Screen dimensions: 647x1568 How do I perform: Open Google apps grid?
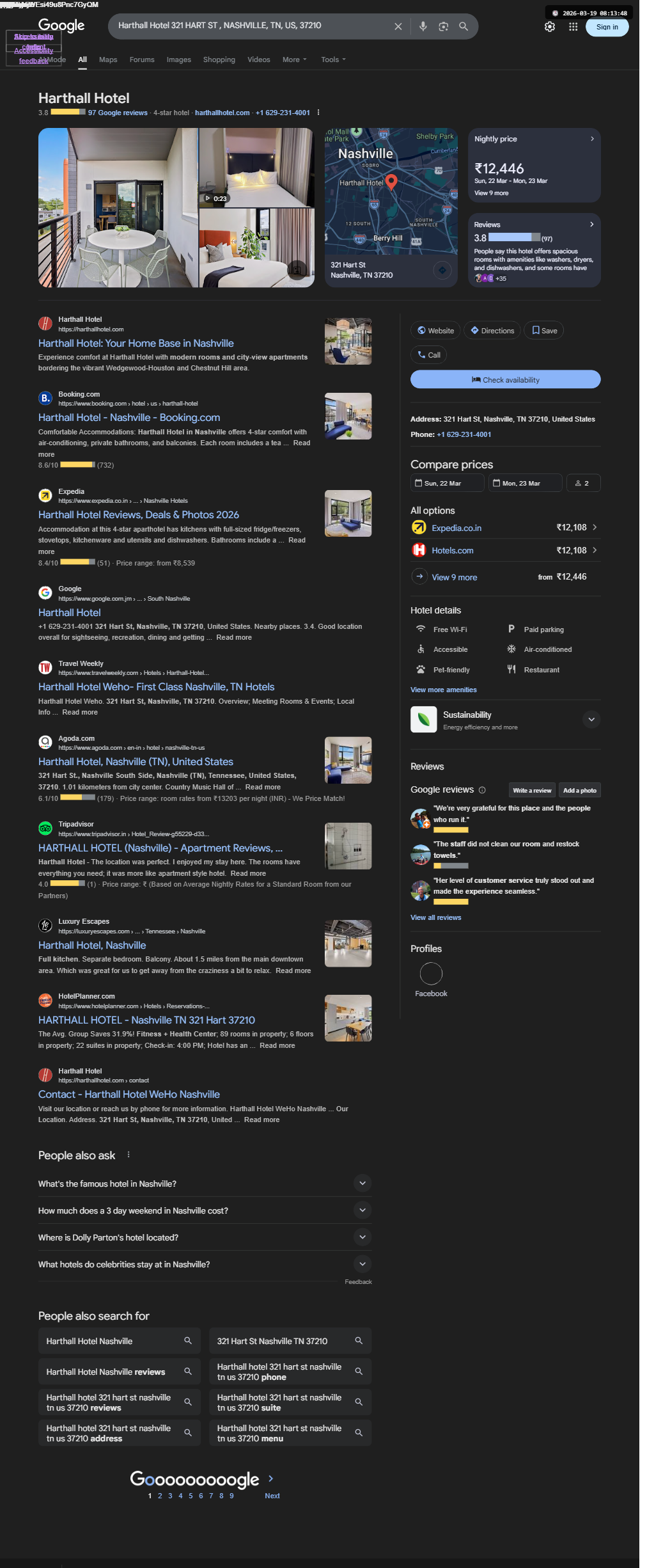click(x=573, y=27)
